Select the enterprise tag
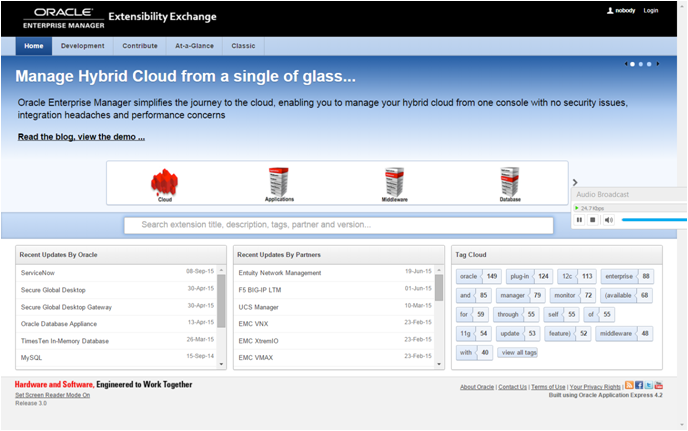The width and height of the screenshot is (688, 431). pyautogui.click(x=627, y=277)
